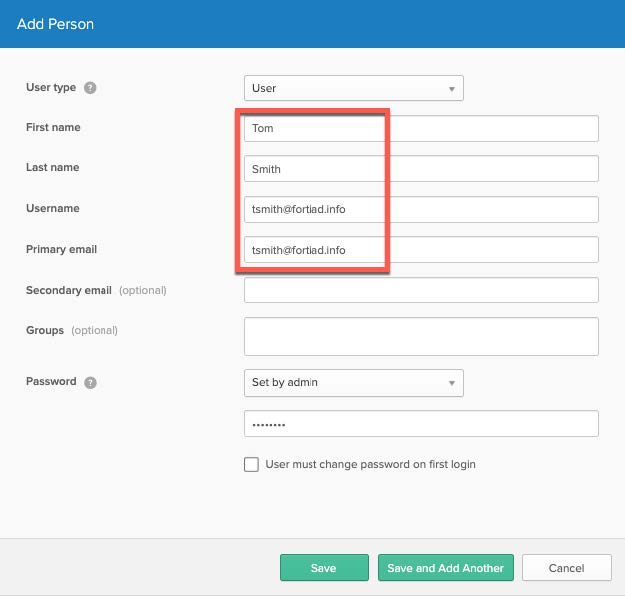This screenshot has height=596, width=625.
Task: Focus the First name field containing Tom
Action: coord(420,129)
